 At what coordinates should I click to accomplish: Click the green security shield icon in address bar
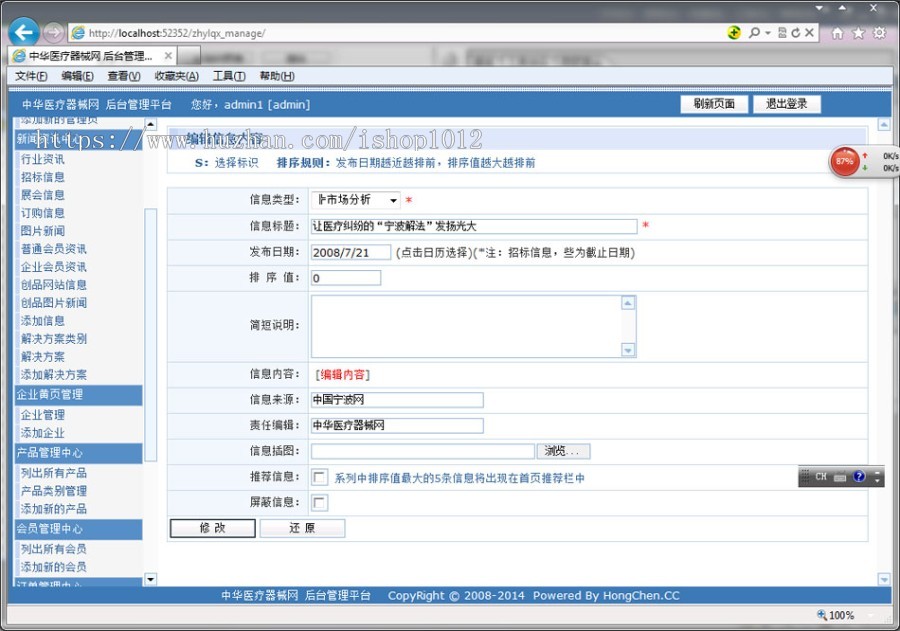pos(734,33)
